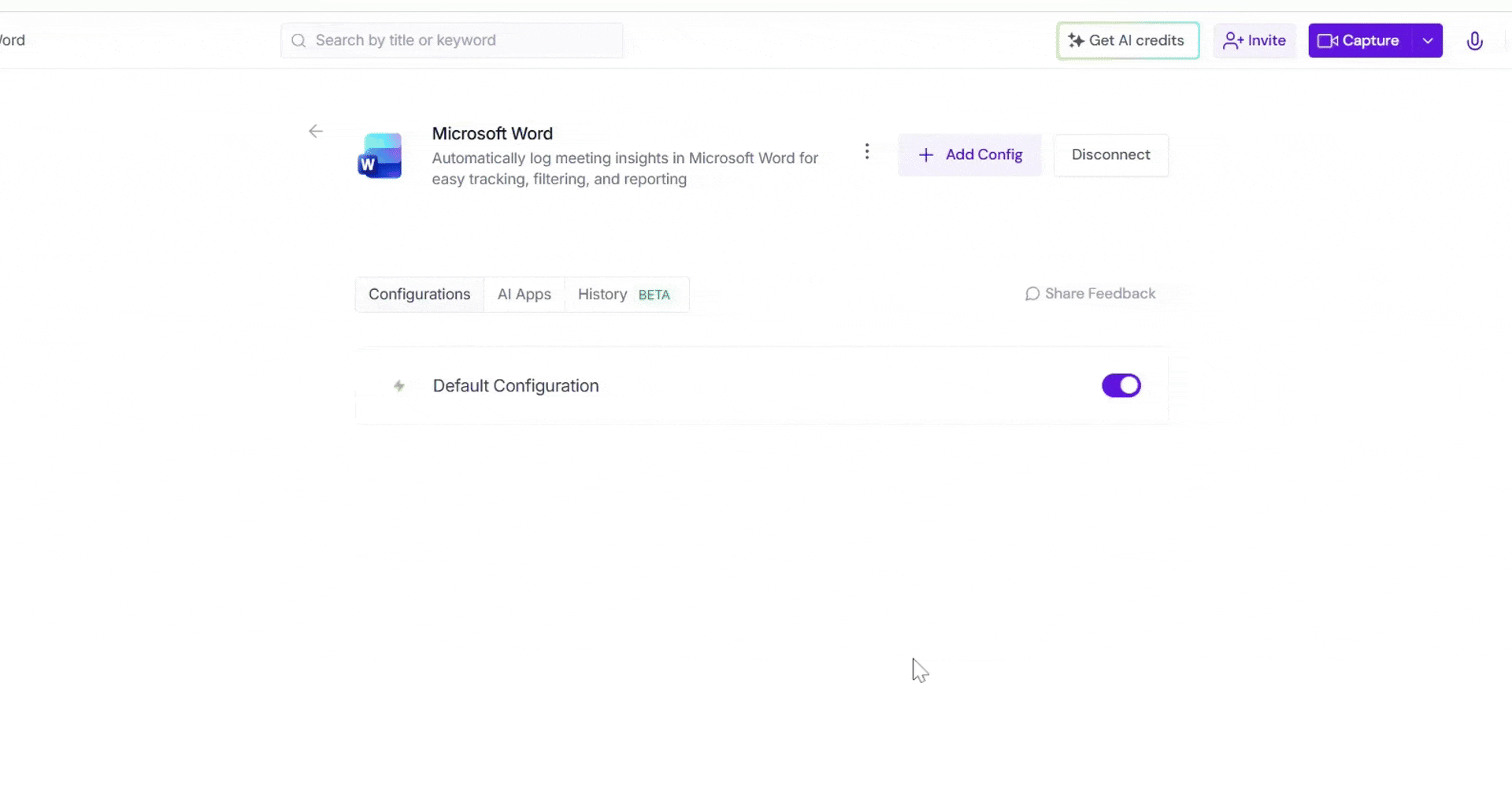This screenshot has height=794, width=1512.
Task: Select the History tab
Action: coord(602,295)
